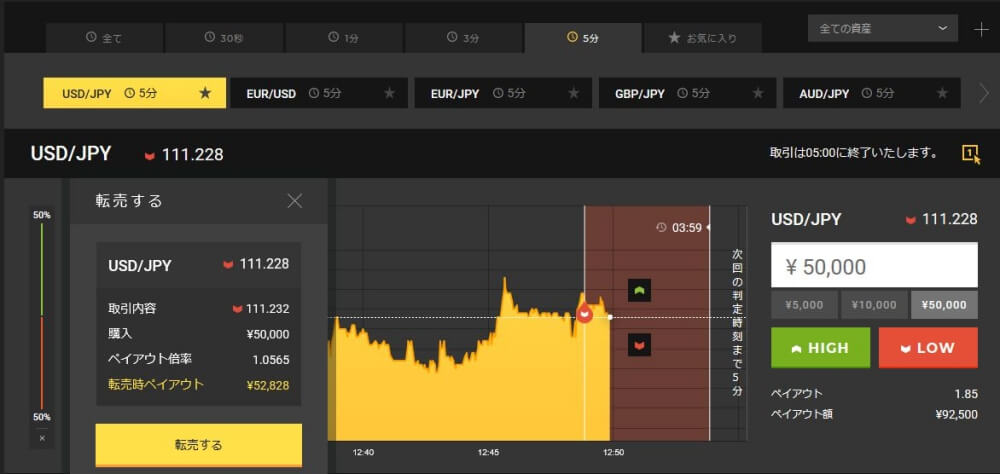1000x474 pixels.
Task: Open the 全ての資産 dropdown
Action: click(x=883, y=28)
